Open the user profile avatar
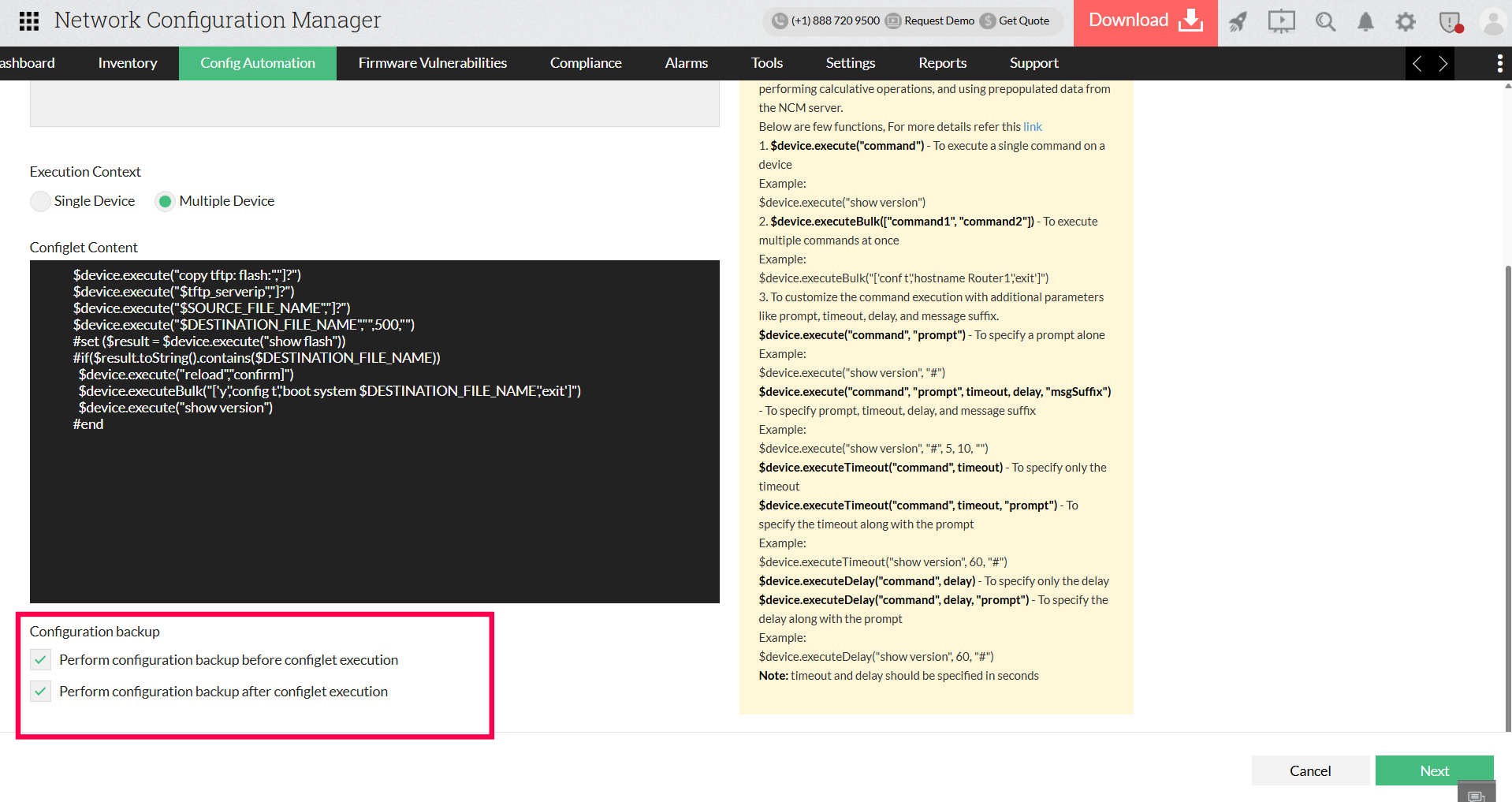Image resolution: width=1512 pixels, height=802 pixels. [1493, 22]
